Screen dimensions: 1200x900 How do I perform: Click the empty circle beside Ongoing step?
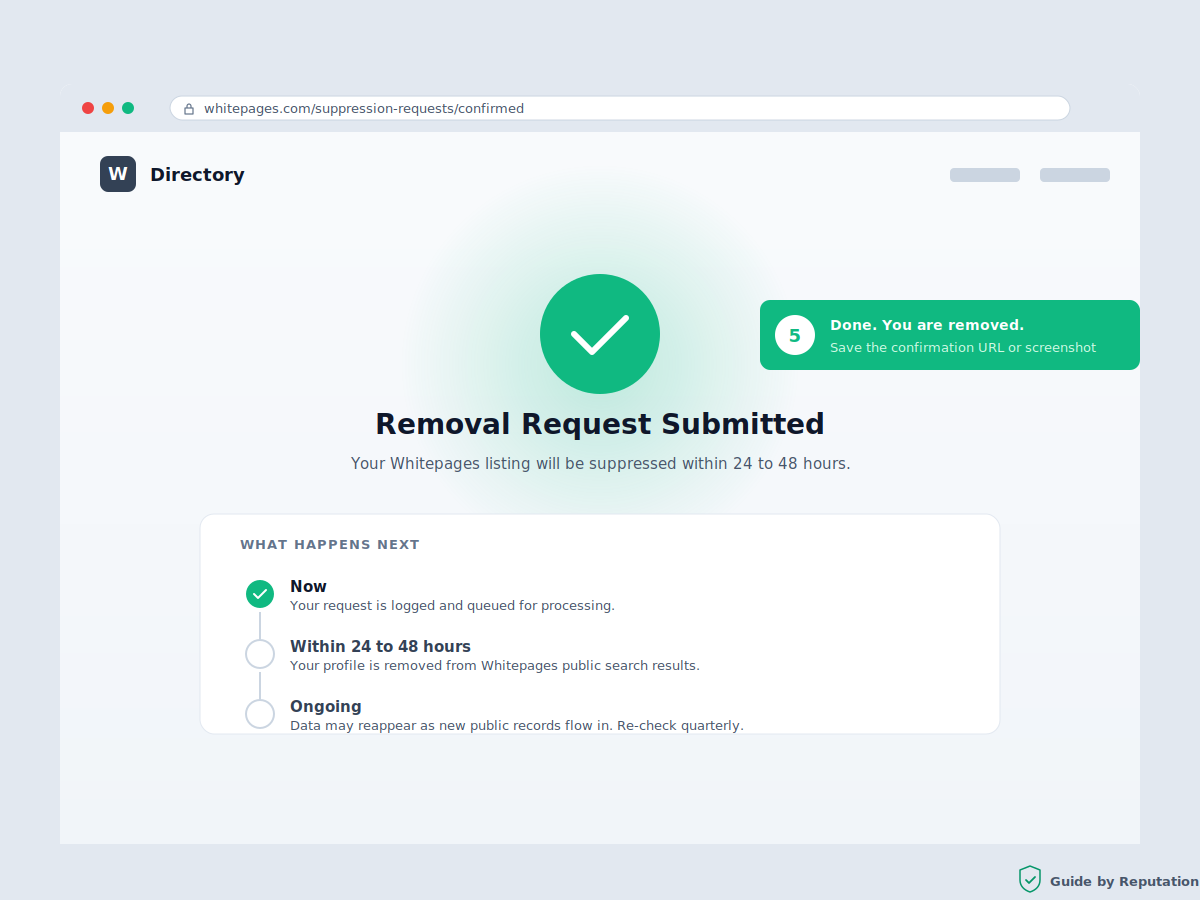coord(260,714)
